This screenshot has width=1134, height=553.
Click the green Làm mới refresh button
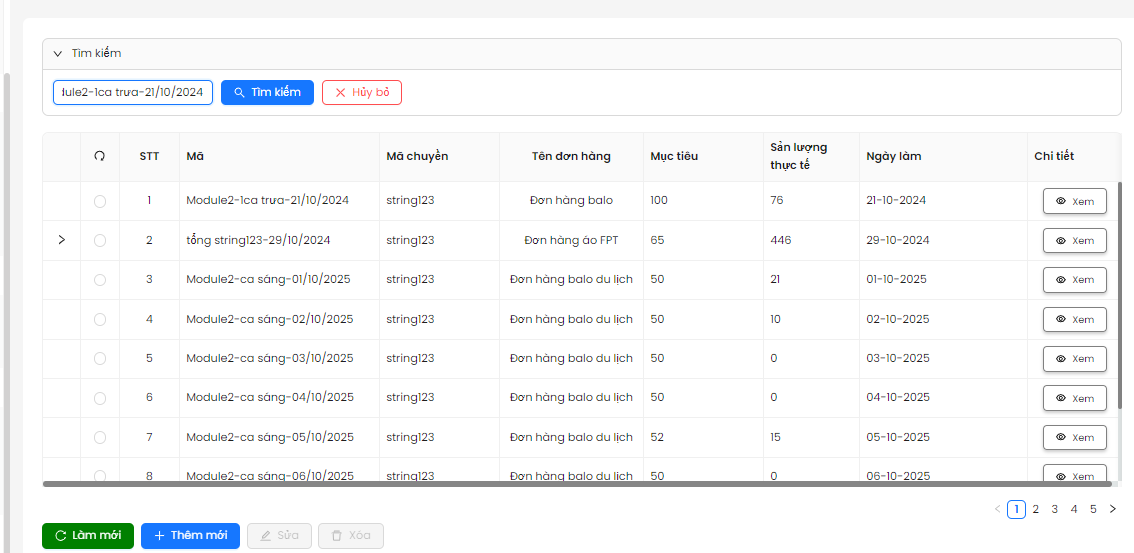88,536
